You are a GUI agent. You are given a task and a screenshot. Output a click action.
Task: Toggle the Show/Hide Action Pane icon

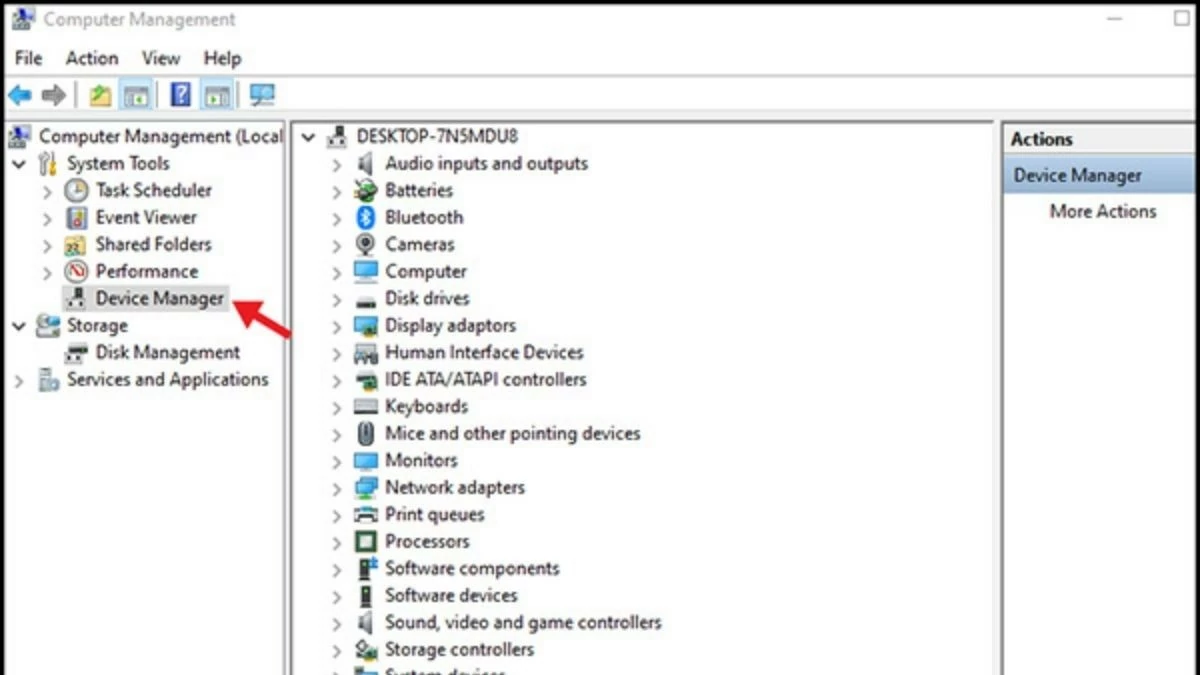tap(217, 94)
